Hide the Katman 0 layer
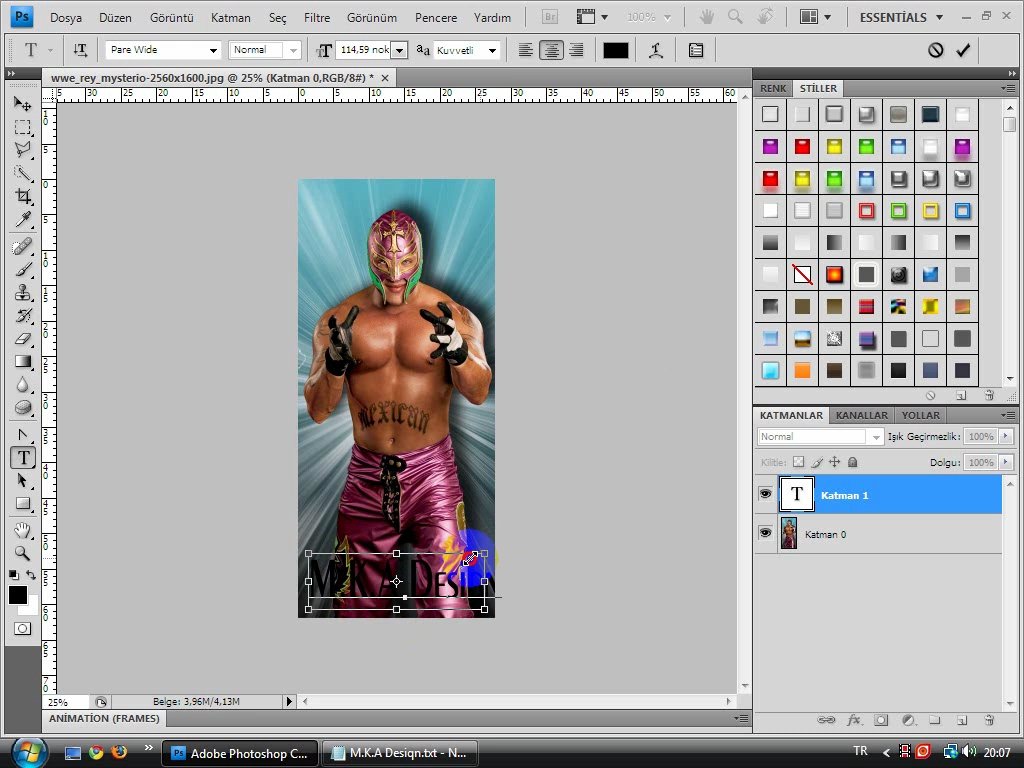This screenshot has height=768, width=1024. (765, 533)
